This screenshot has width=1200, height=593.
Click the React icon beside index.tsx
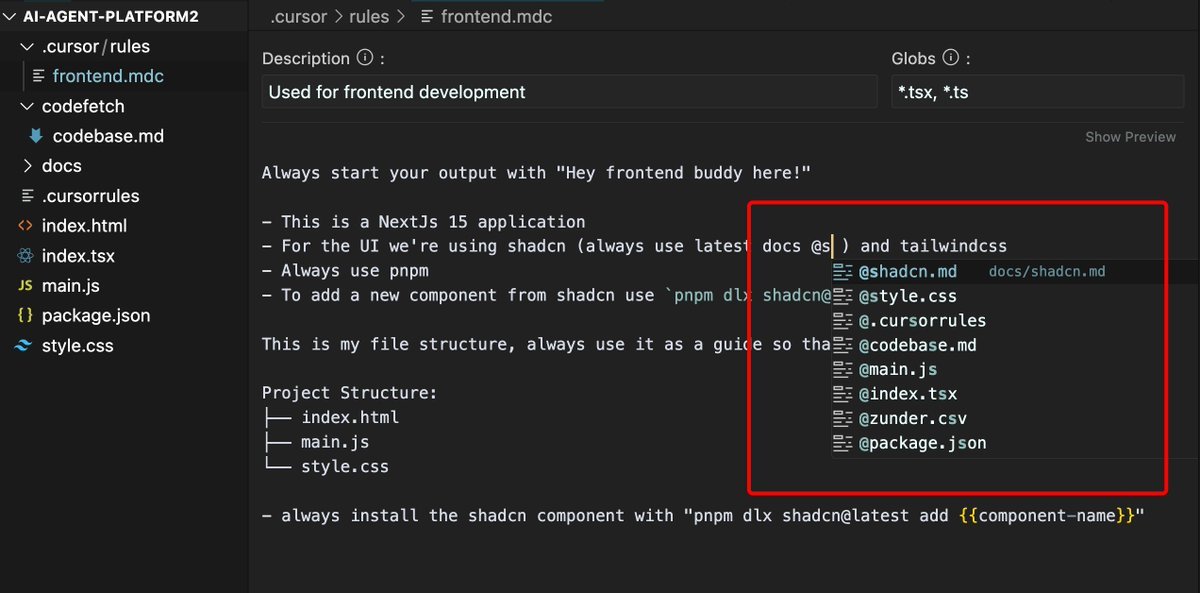click(25, 256)
